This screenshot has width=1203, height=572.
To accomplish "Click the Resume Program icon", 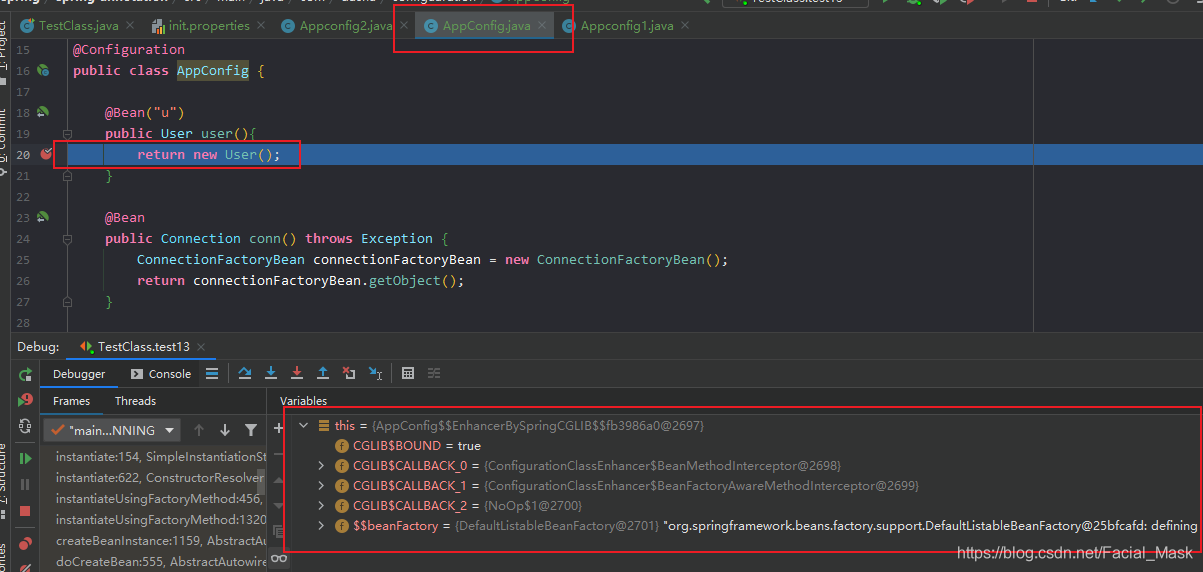I will [26, 458].
